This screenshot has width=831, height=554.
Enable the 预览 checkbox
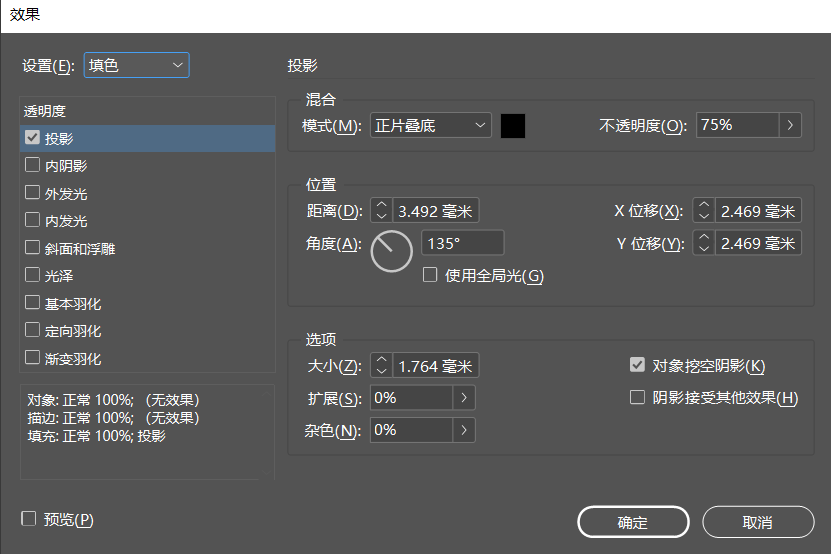click(x=29, y=519)
